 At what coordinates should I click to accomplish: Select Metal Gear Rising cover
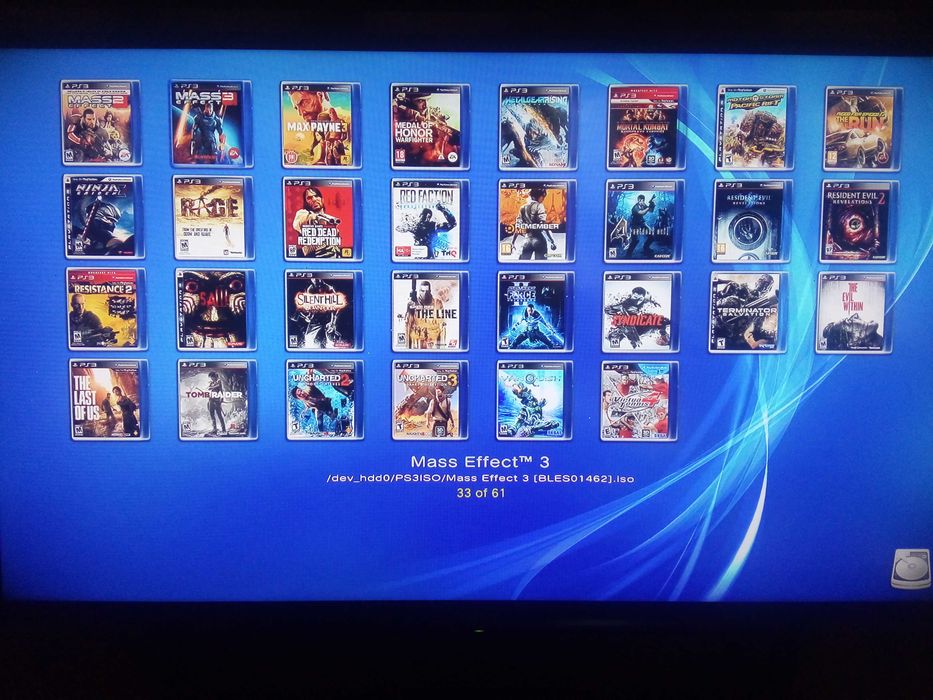pos(537,127)
